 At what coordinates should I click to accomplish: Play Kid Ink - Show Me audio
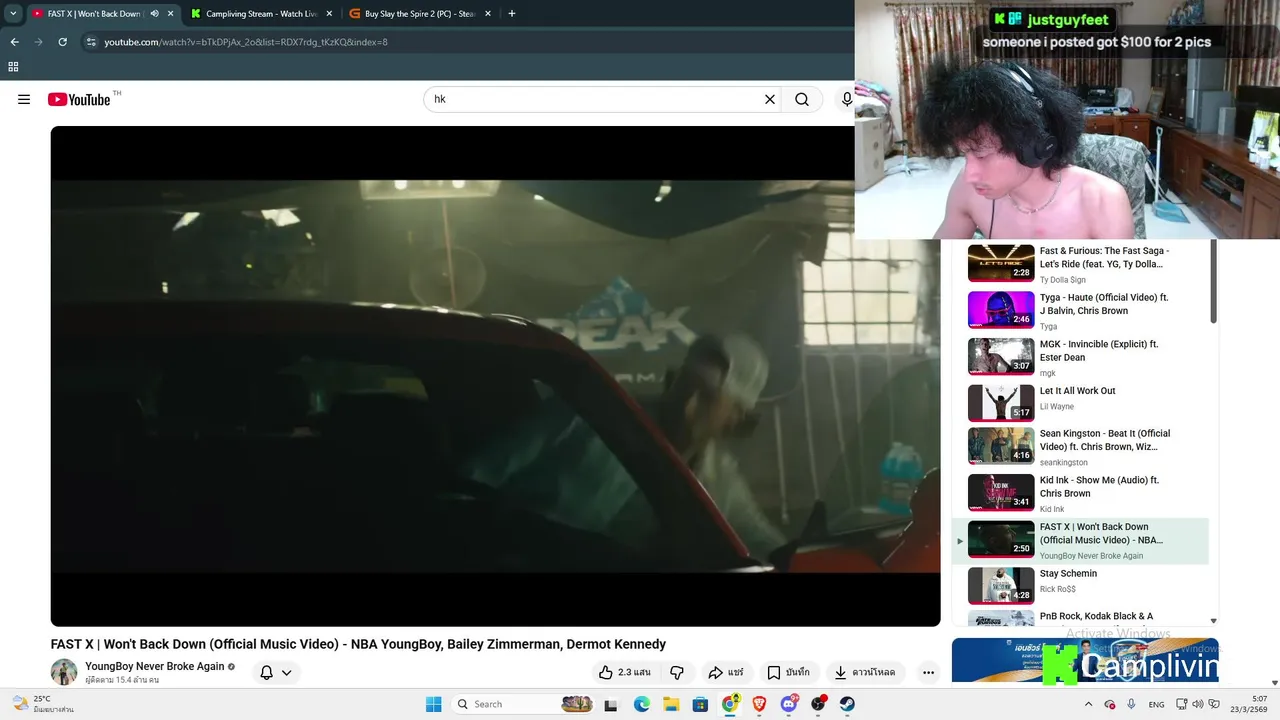click(1080, 493)
